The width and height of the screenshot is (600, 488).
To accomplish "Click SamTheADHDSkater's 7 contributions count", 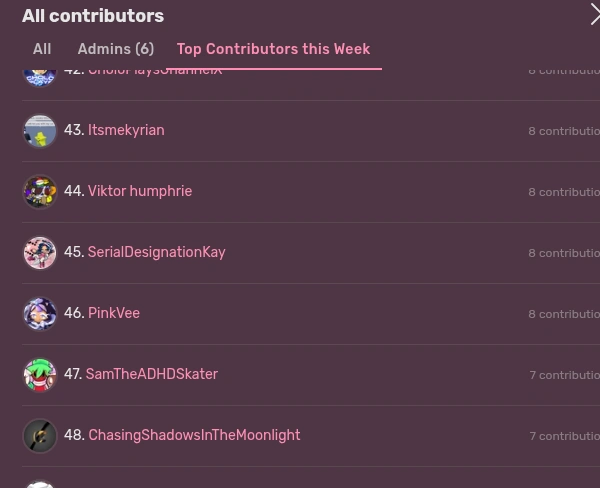I will pos(565,375).
